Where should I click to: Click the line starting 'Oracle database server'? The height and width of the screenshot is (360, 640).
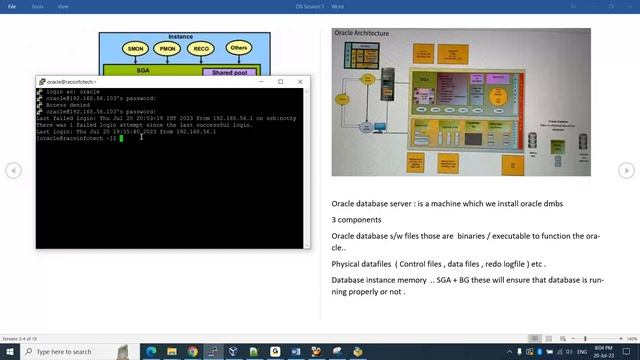pyautogui.click(x=447, y=204)
